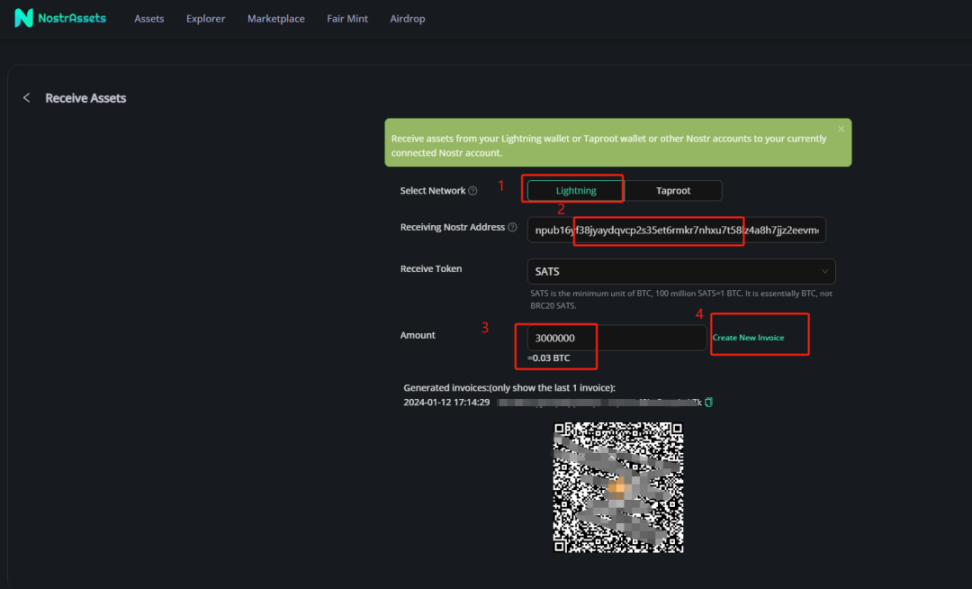The height and width of the screenshot is (589, 972).
Task: Click the Select Network help icon
Action: 473,191
